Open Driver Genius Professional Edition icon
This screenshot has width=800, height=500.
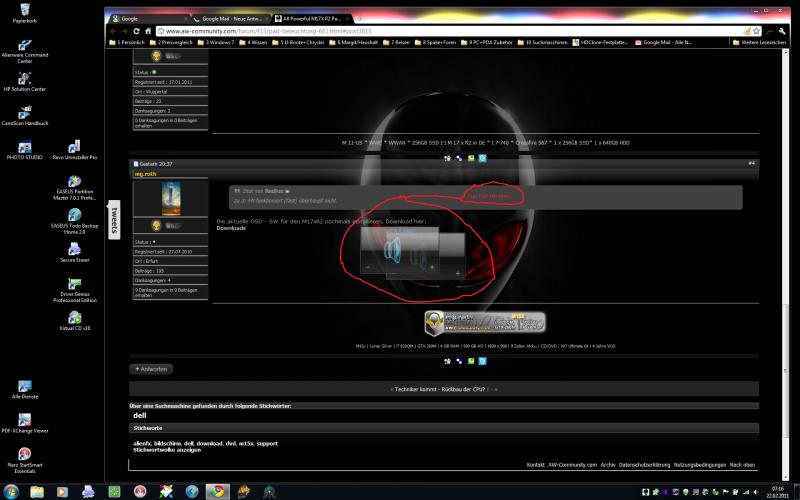(74, 290)
